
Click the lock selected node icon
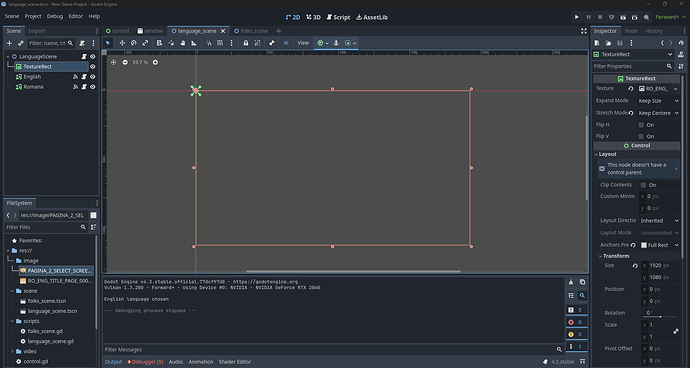[246, 43]
